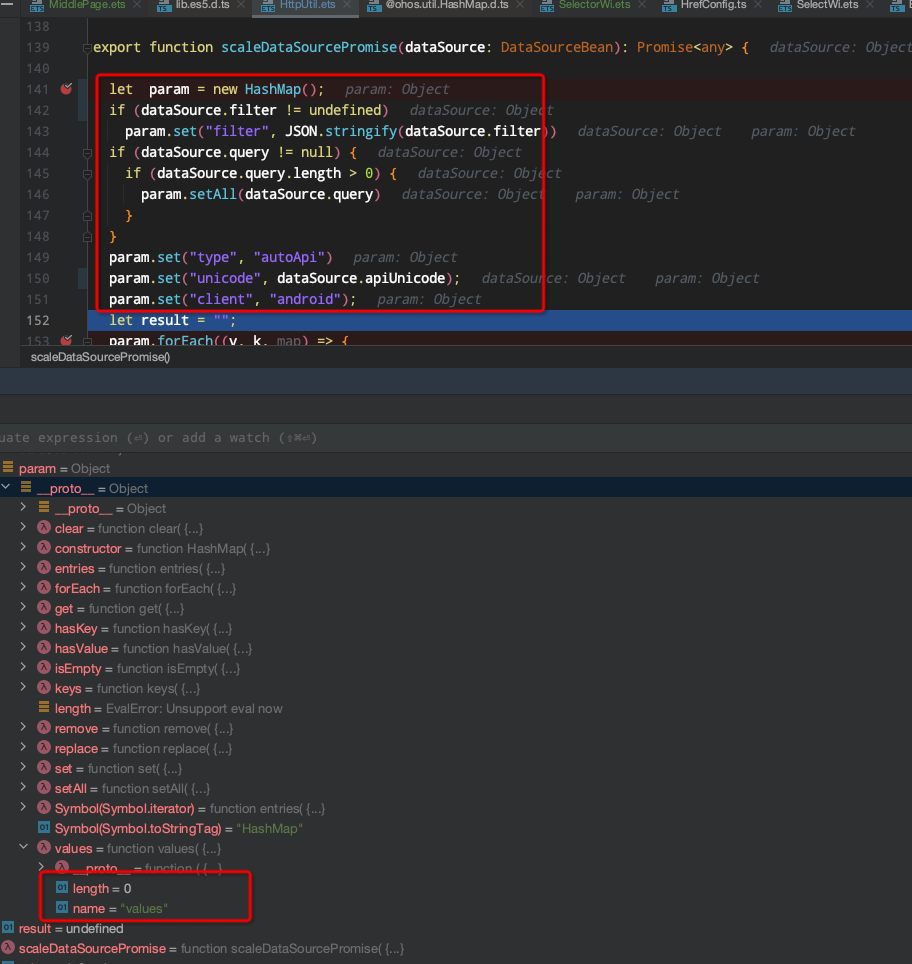Close the MiddlePage.ets tab
The image size is (912, 964).
[x=137, y=4]
